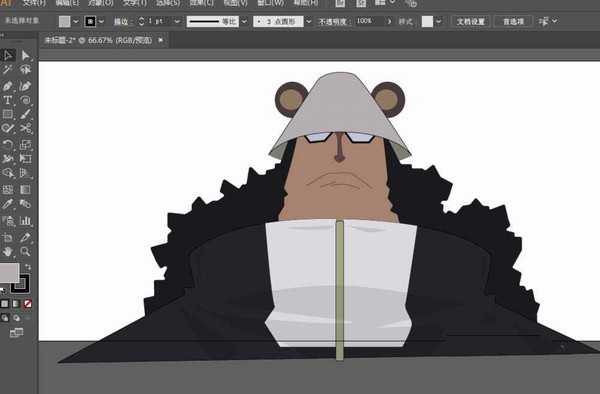This screenshot has height=394, width=600.
Task: Select the Zoom magnifier tool
Action: pos(25,252)
